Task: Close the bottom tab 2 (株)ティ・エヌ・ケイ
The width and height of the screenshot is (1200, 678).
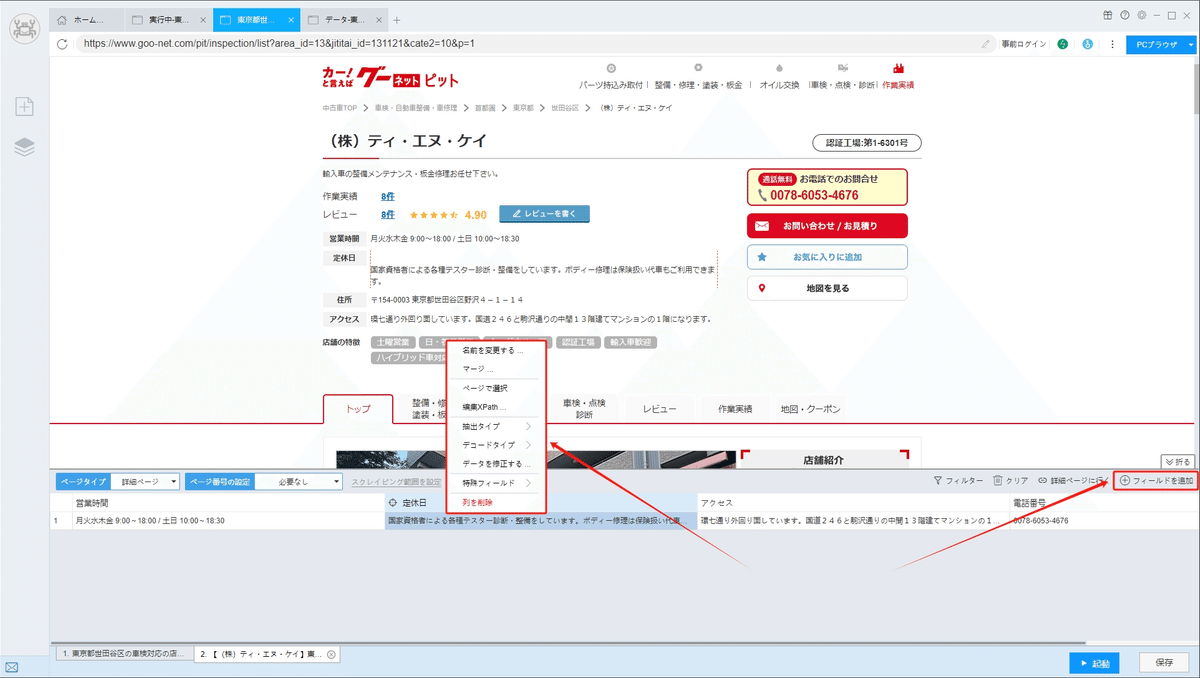Action: [x=331, y=654]
